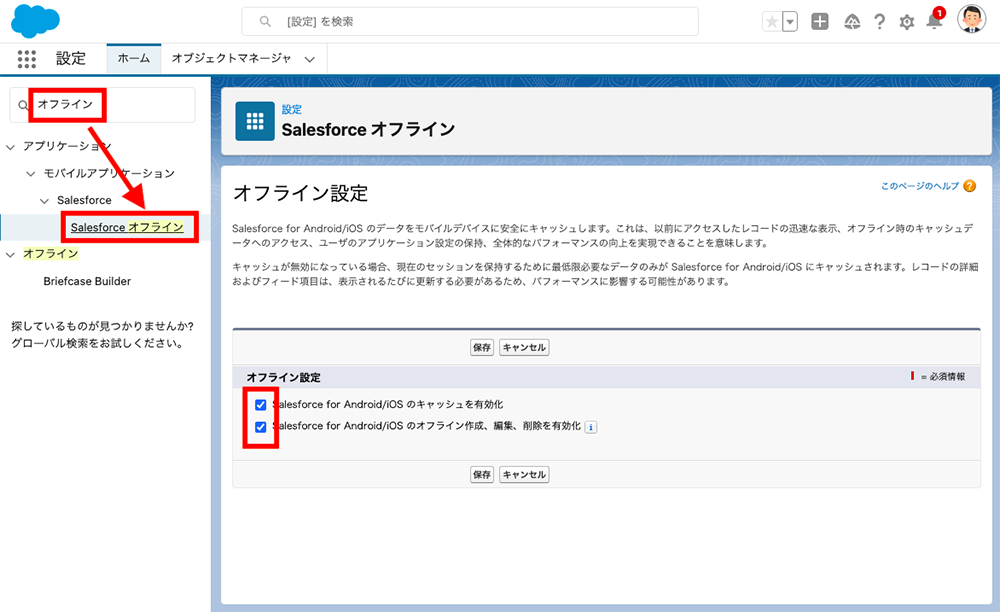Click the Quick Find field containing オフライン
Image resolution: width=1000 pixels, height=612 pixels.
pos(102,105)
